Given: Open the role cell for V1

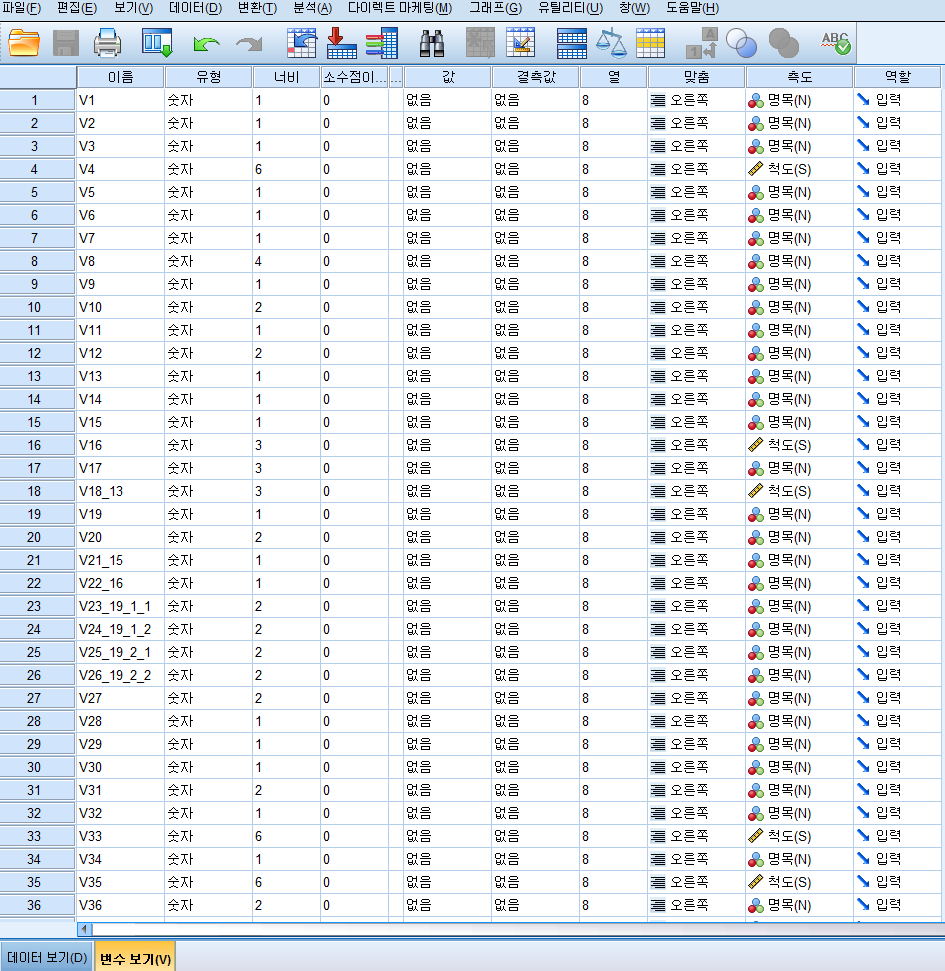Looking at the screenshot, I should click(x=897, y=100).
